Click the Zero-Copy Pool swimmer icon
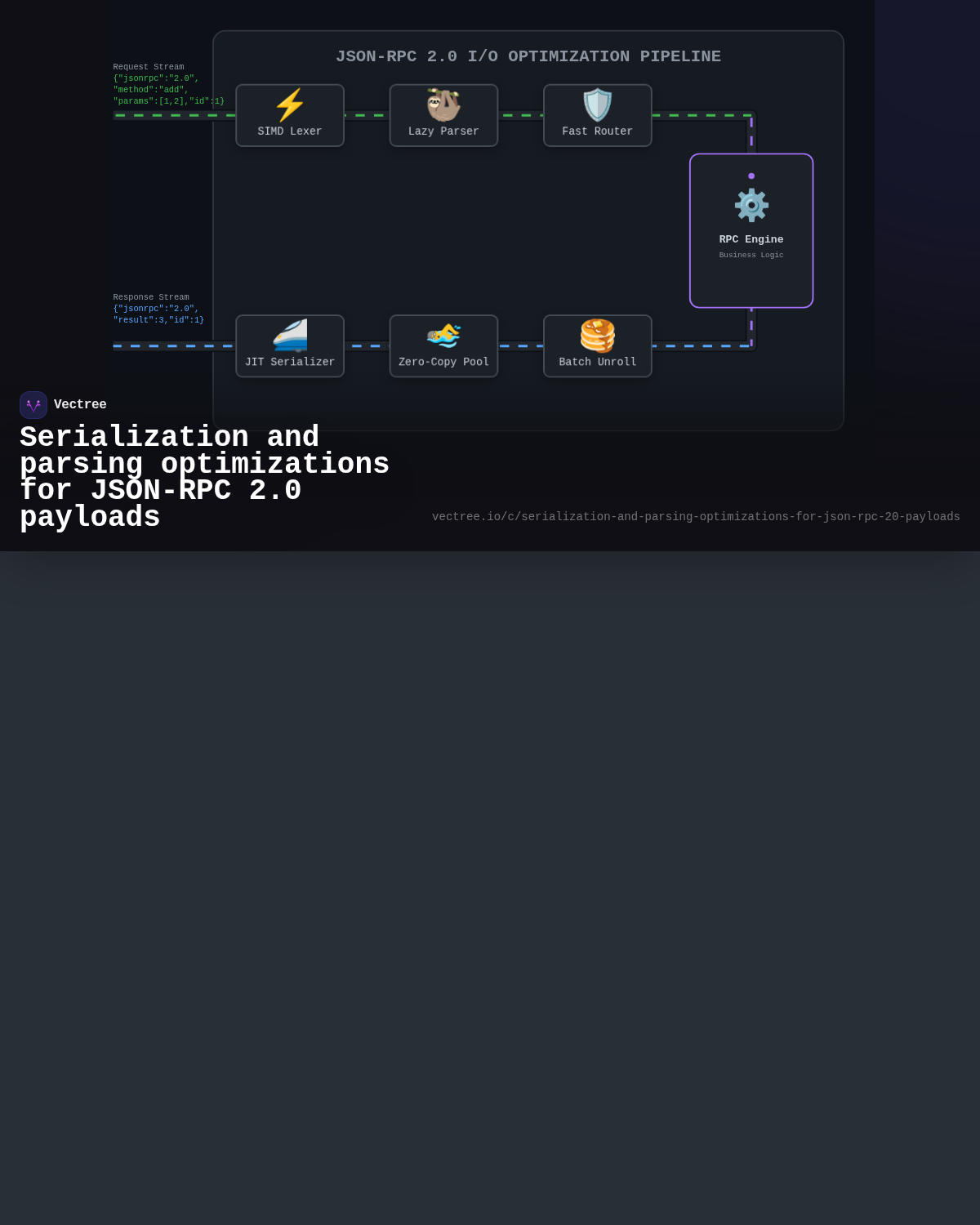Viewport: 980px width, 1225px height. [x=443, y=335]
